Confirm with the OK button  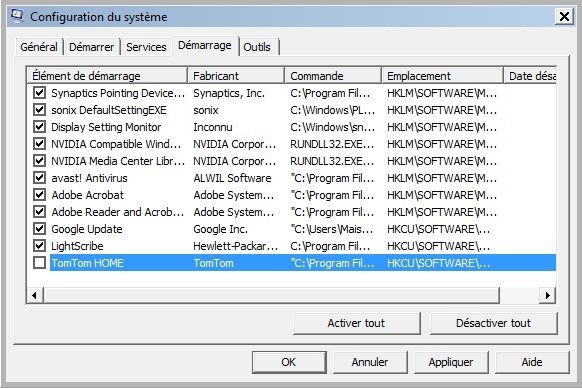click(289, 362)
